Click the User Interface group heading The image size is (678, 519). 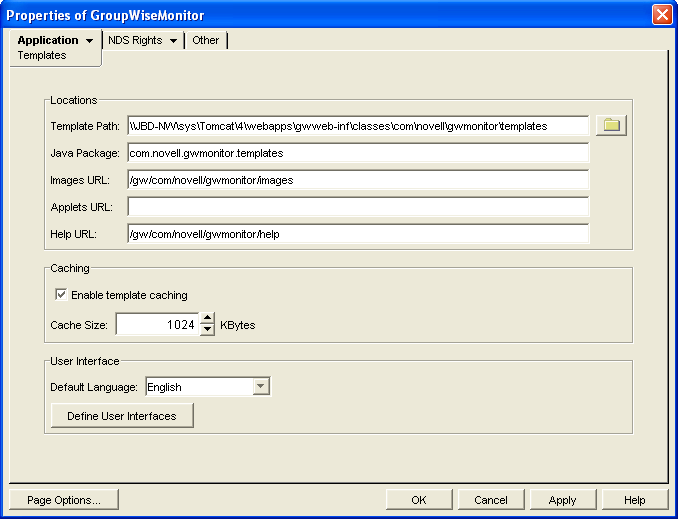click(x=85, y=361)
